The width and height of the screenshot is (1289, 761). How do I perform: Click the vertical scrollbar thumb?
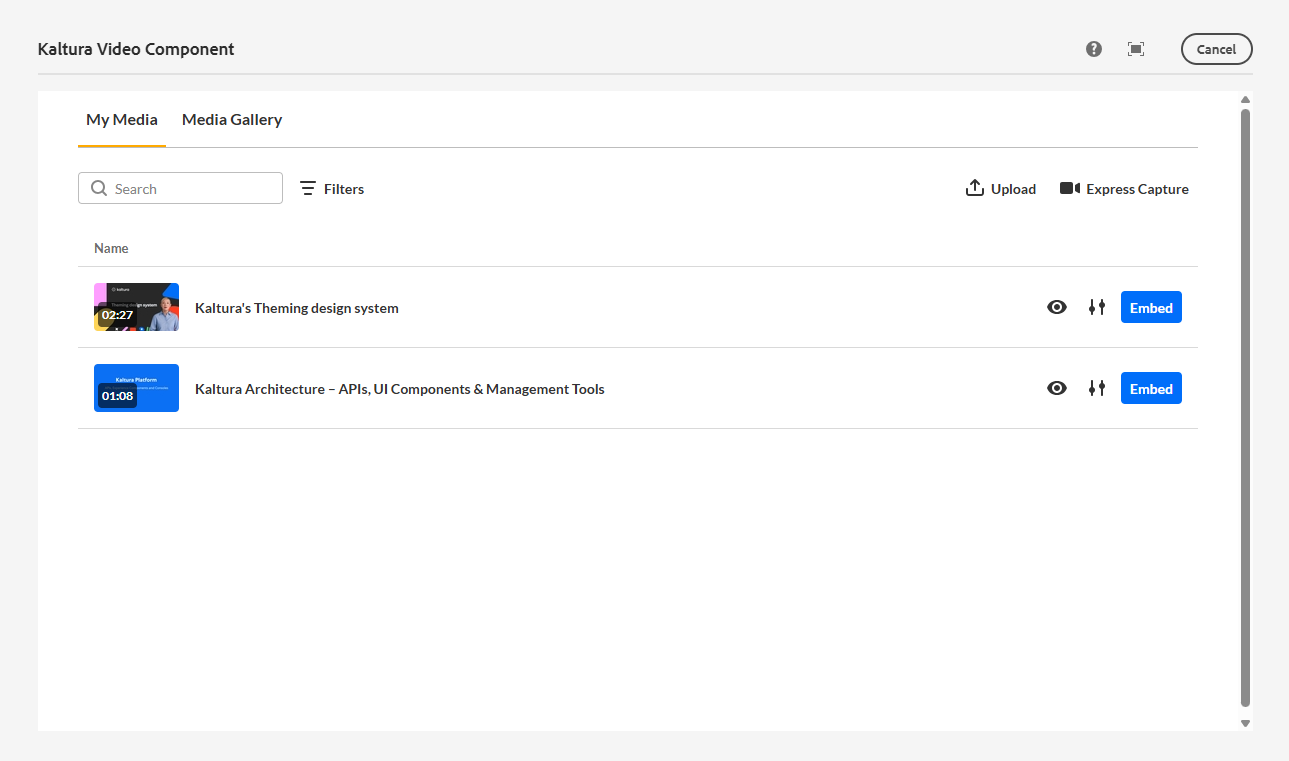[x=1245, y=409]
